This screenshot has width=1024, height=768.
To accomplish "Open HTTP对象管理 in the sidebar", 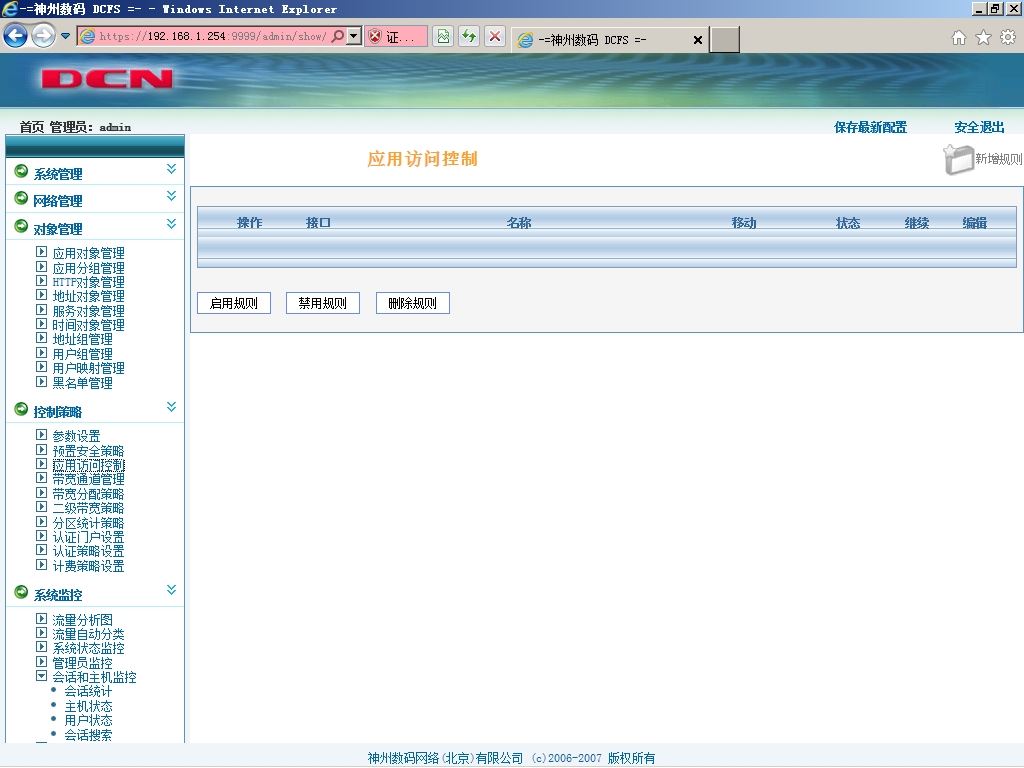I will (x=88, y=282).
